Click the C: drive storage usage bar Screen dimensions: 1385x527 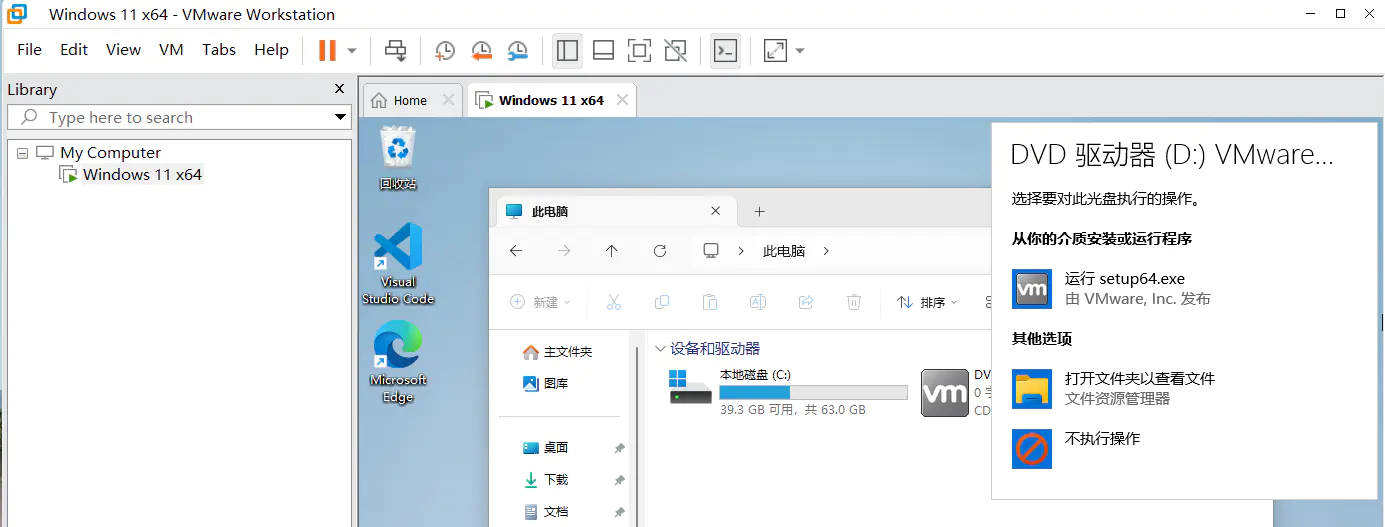pyautogui.click(x=814, y=392)
